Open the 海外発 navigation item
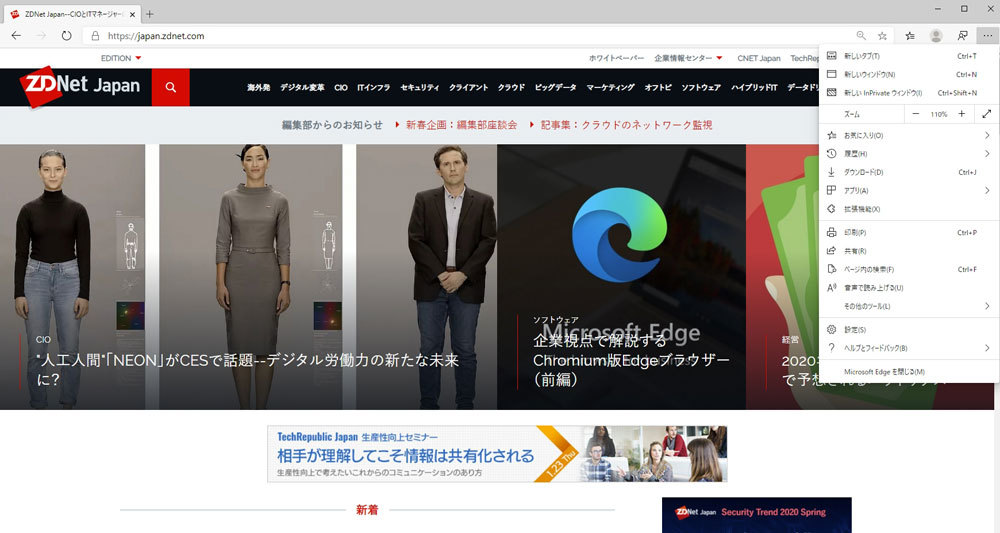Image resolution: width=1000 pixels, height=533 pixels. point(259,87)
